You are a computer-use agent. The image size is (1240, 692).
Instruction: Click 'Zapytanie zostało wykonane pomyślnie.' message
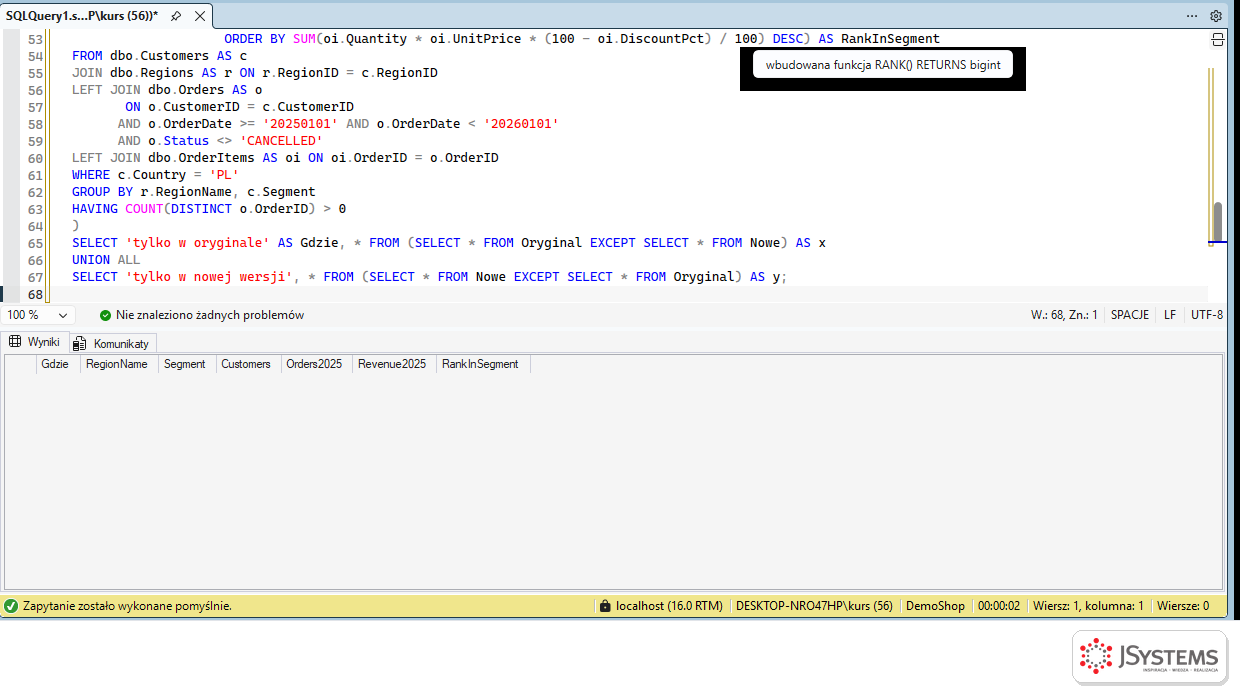tap(127, 606)
